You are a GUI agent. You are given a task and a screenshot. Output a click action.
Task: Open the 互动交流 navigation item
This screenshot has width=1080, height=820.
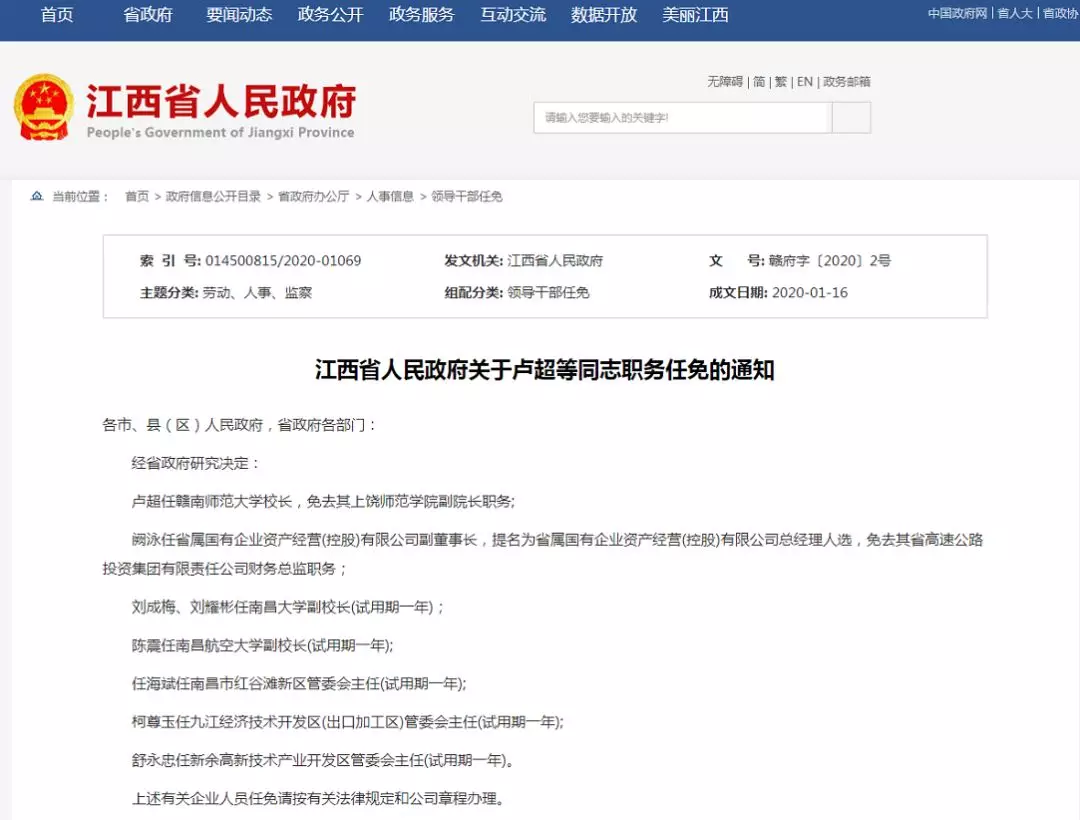click(x=513, y=17)
